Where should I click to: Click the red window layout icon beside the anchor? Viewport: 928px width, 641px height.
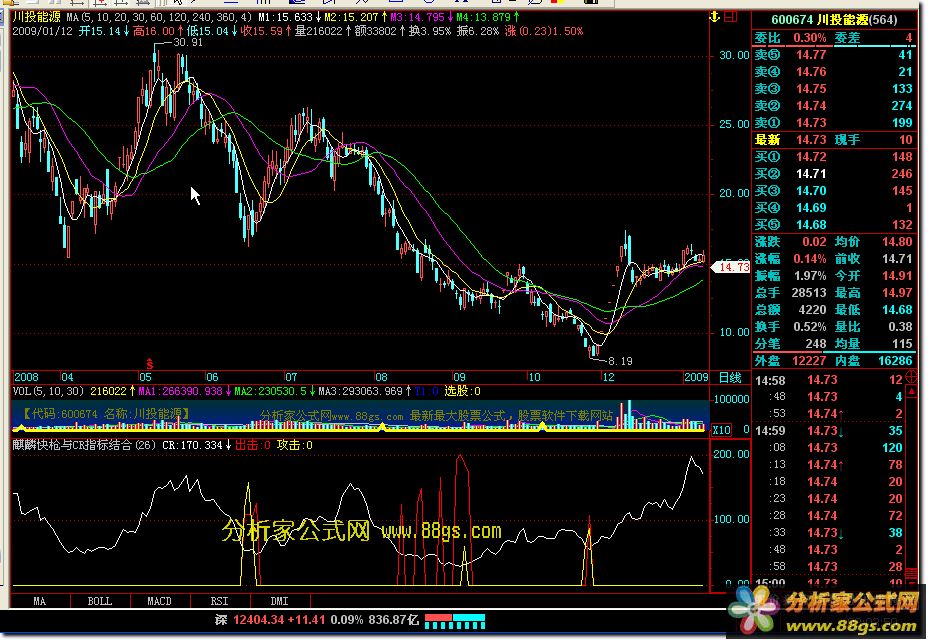734,17
